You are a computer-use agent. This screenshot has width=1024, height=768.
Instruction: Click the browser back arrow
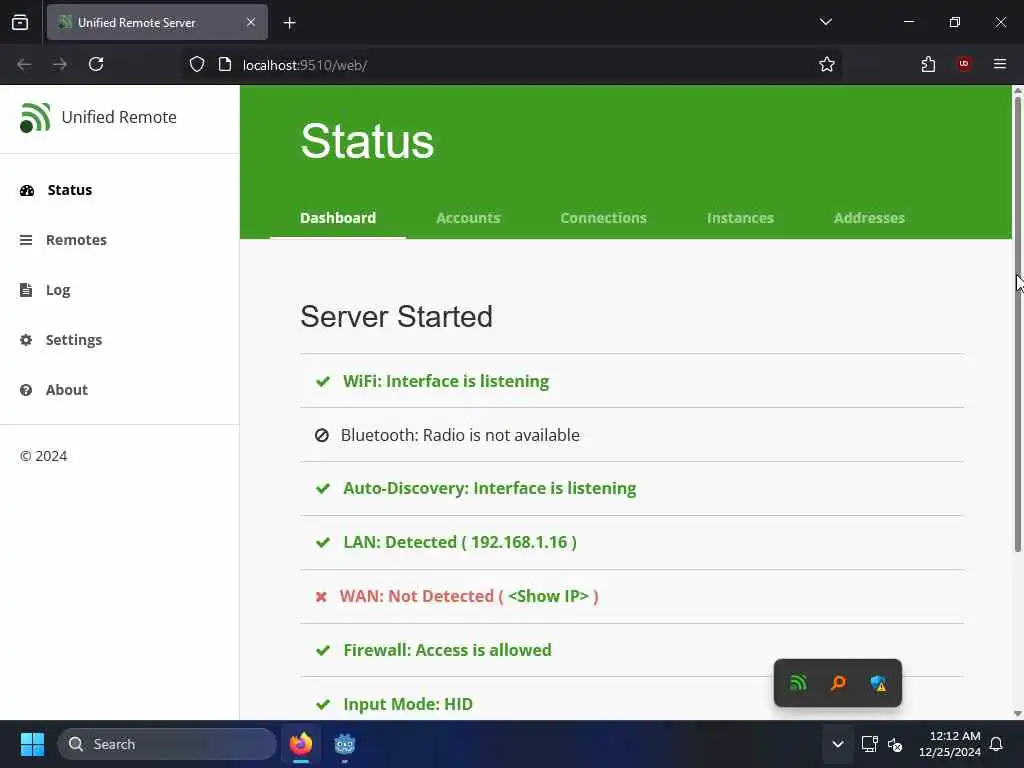coord(24,64)
